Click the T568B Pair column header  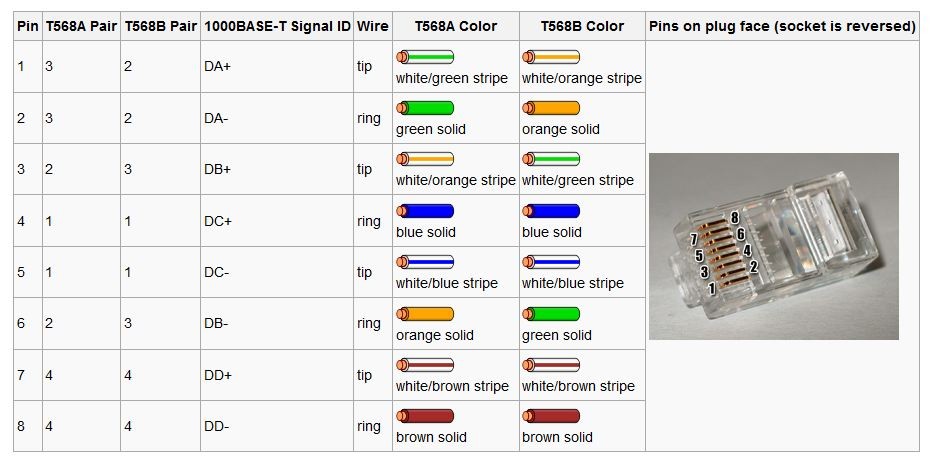[160, 26]
